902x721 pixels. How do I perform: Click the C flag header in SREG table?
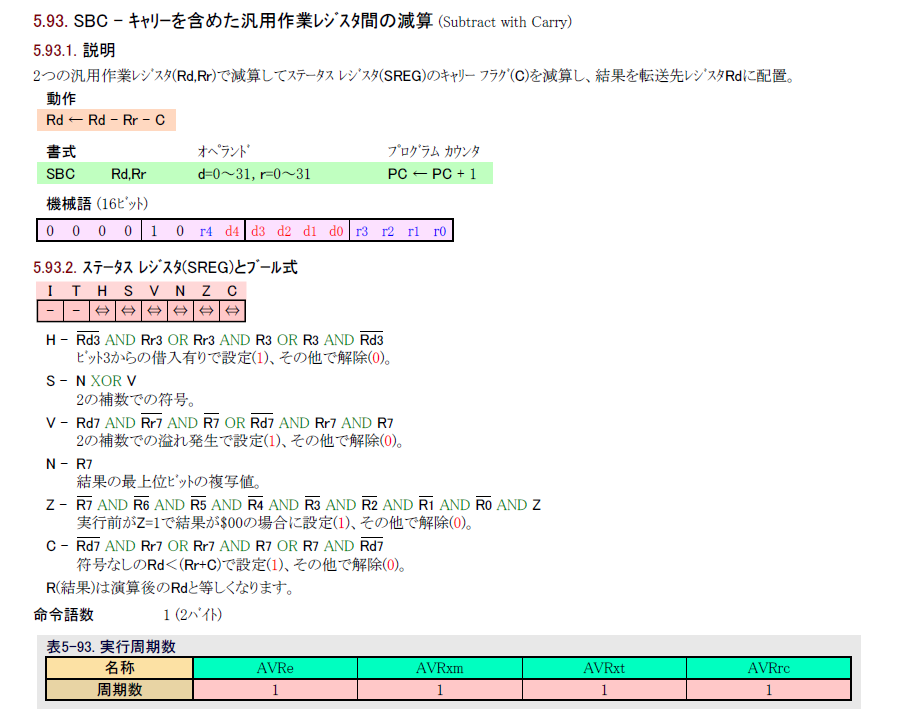[x=232, y=291]
